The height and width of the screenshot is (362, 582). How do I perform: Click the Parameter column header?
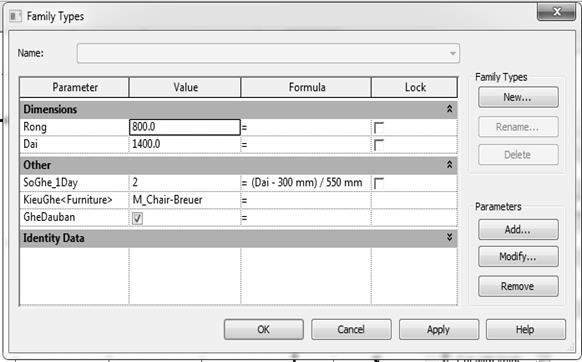pyautogui.click(x=74, y=87)
